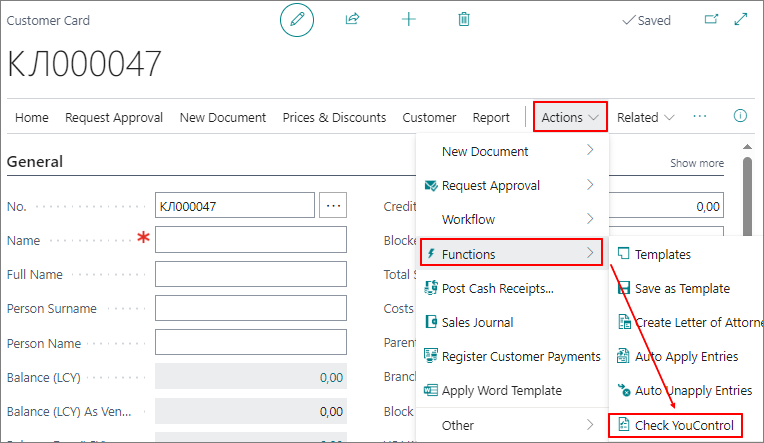Expand the Other submenu
The width and height of the screenshot is (764, 443).
tap(510, 426)
